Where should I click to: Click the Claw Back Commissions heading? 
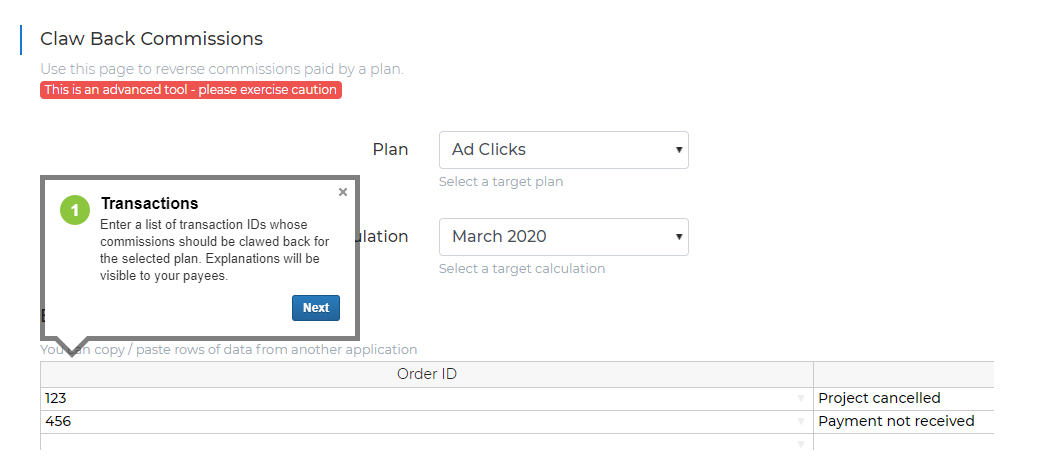151,39
